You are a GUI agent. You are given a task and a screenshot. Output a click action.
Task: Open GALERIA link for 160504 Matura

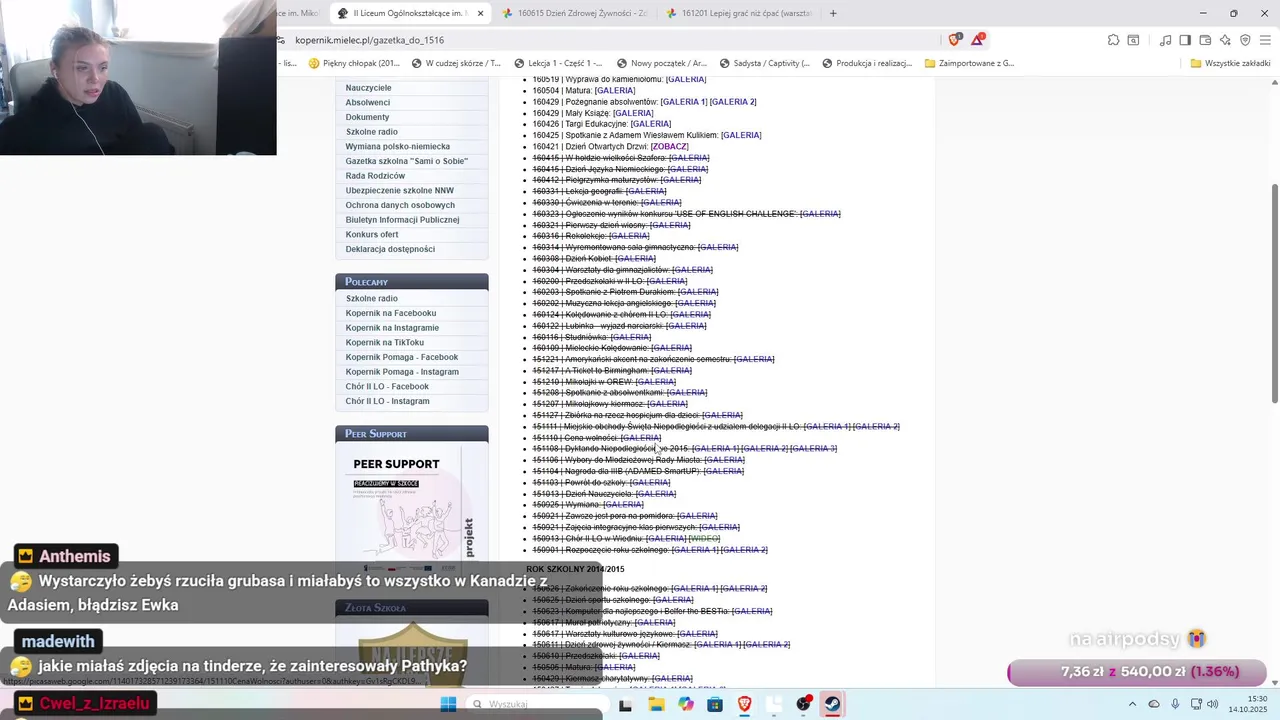point(615,90)
